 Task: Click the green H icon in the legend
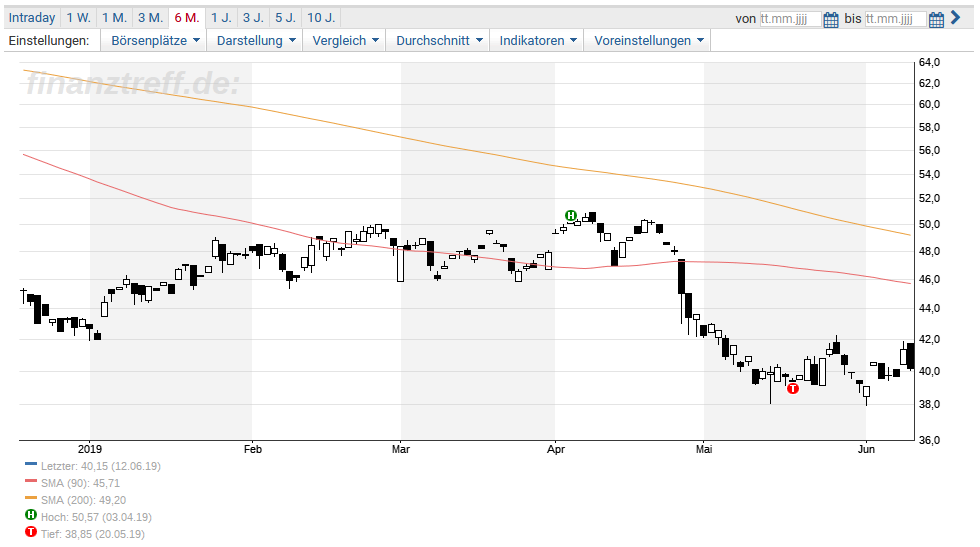point(31,515)
